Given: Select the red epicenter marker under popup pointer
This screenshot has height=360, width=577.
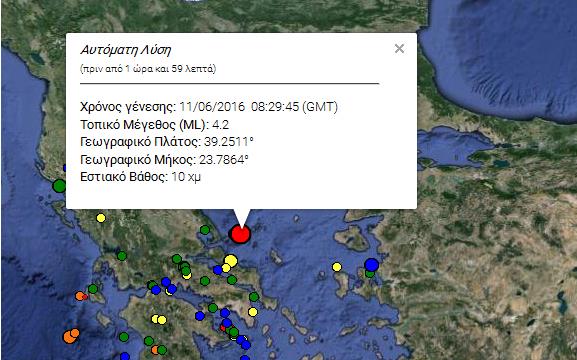Looking at the screenshot, I should click(x=240, y=234).
